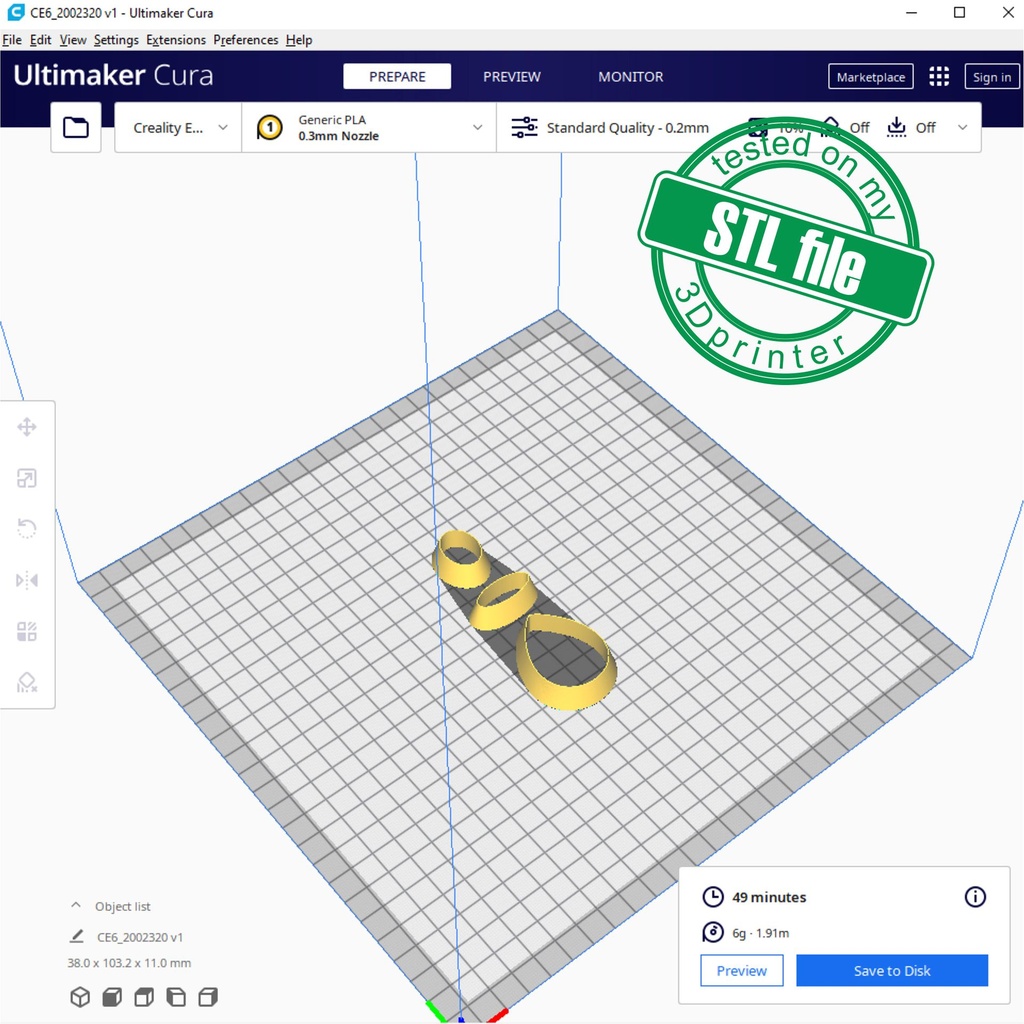
Task: Select the Mirror tool
Action: [x=27, y=581]
